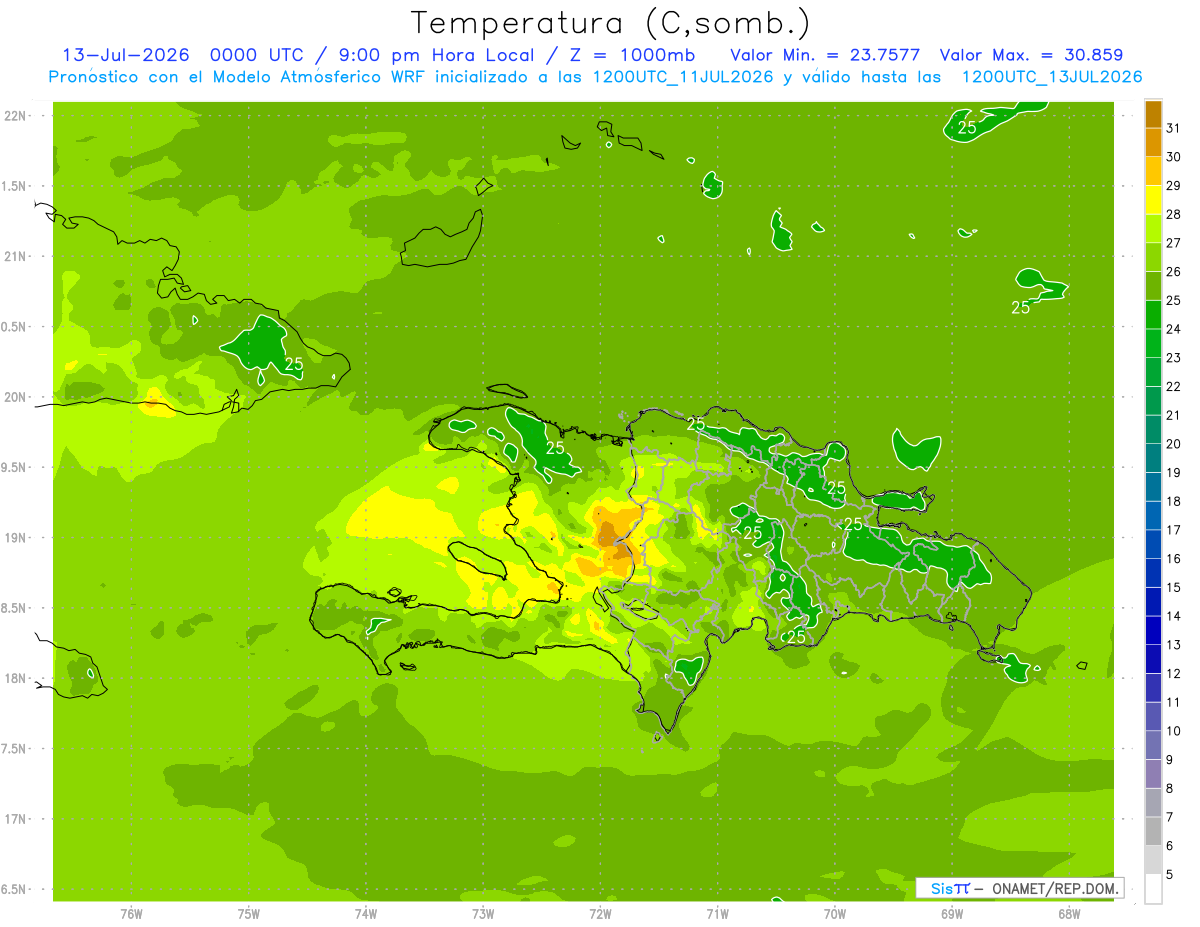Click the gray legend band between 6 and 7

[1153, 832]
